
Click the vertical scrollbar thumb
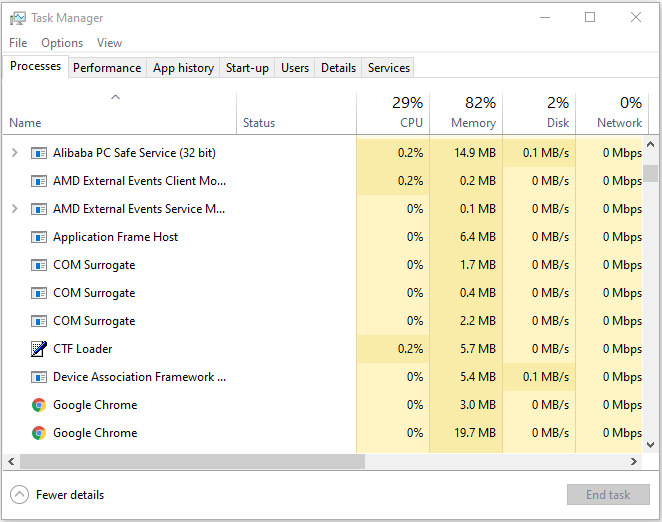651,173
